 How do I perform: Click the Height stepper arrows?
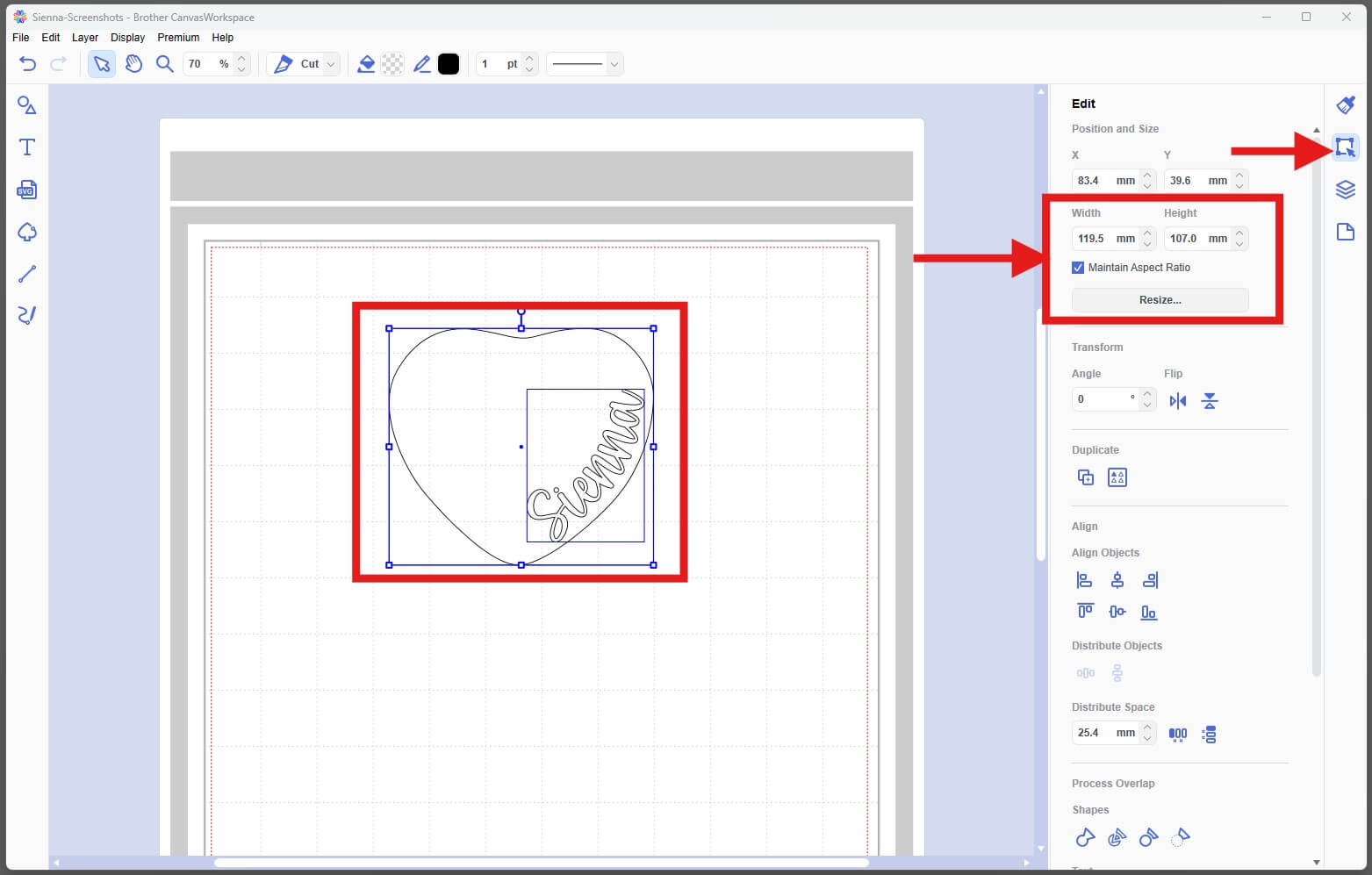pyautogui.click(x=1239, y=239)
